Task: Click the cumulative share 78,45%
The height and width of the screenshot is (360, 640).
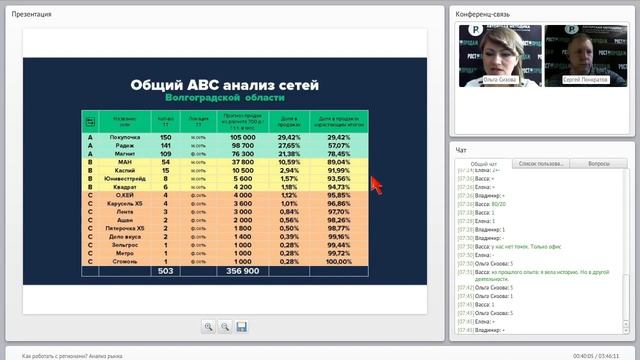Action: pyautogui.click(x=339, y=154)
